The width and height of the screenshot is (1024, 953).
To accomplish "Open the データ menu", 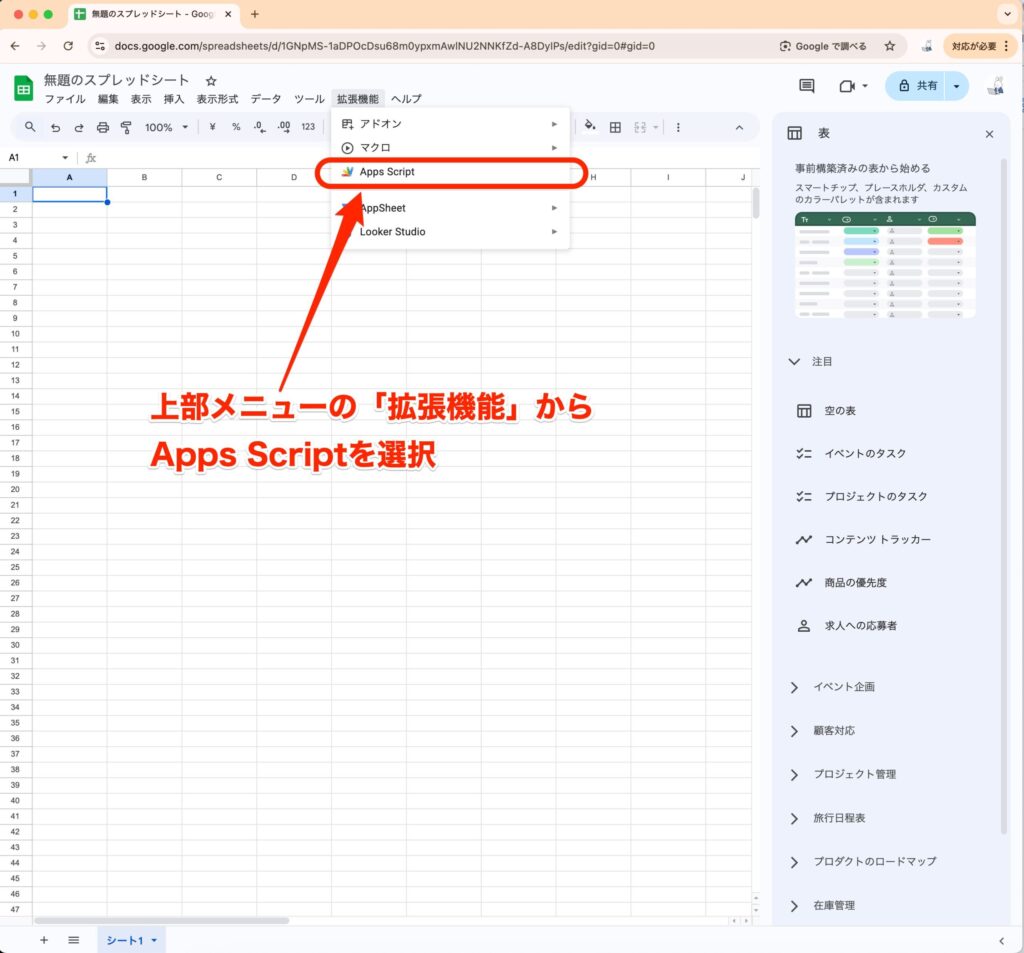I will click(266, 99).
